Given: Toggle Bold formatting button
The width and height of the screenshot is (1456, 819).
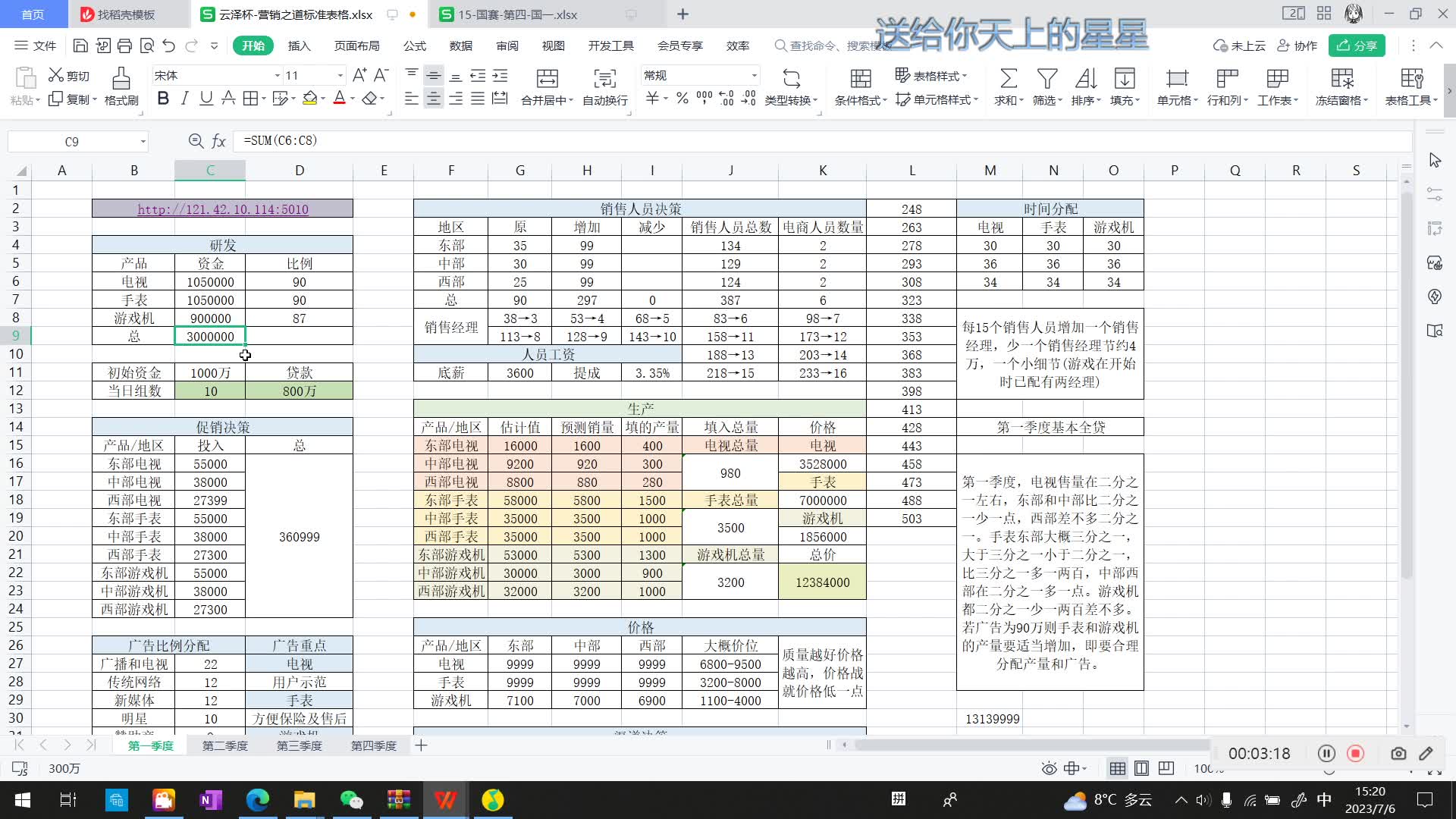Looking at the screenshot, I should (x=162, y=99).
